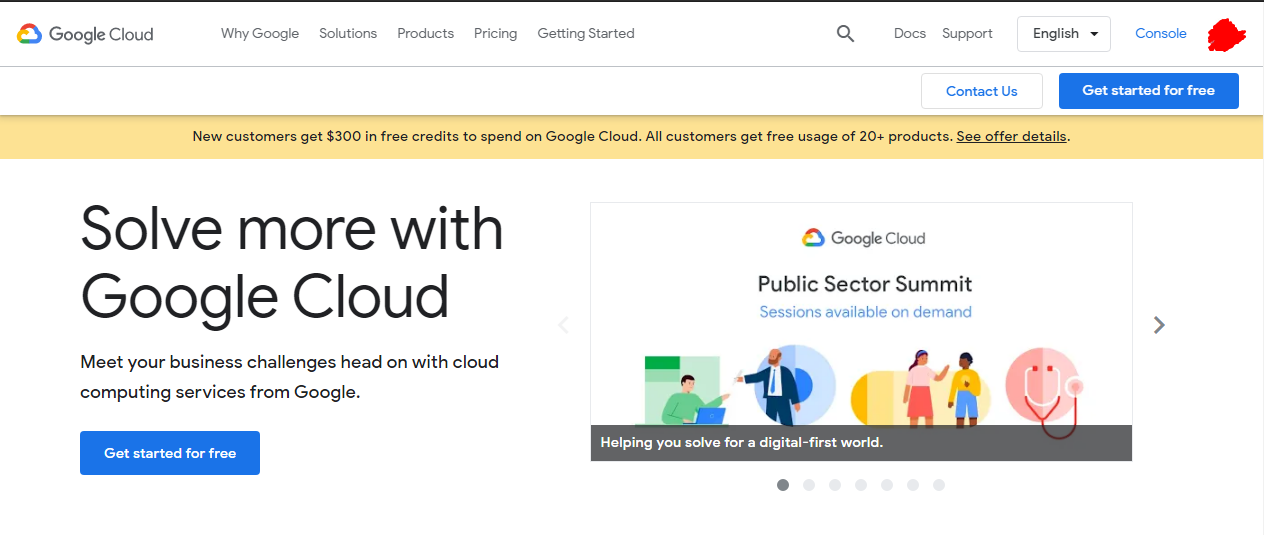Select the last carousel dot indicator

coord(939,485)
